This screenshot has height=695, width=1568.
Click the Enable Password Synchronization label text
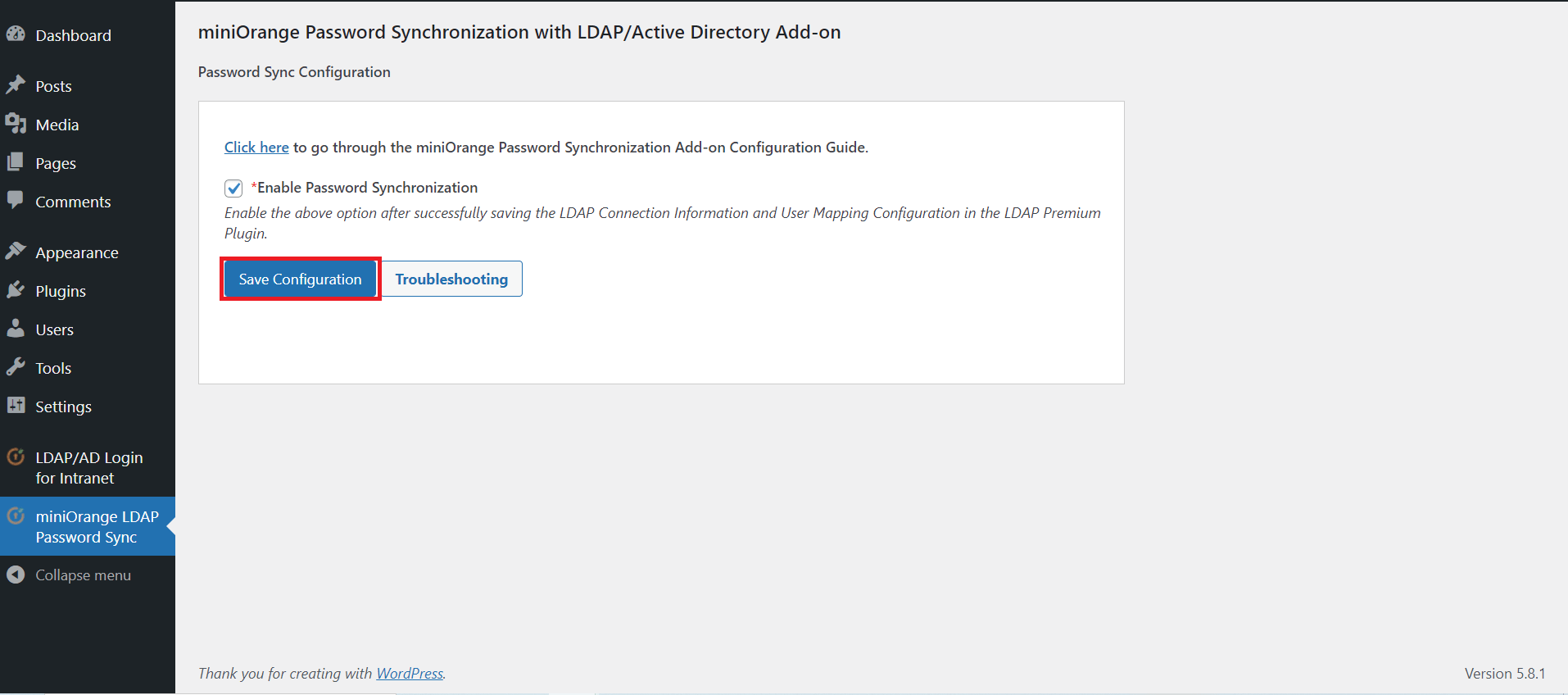point(367,188)
